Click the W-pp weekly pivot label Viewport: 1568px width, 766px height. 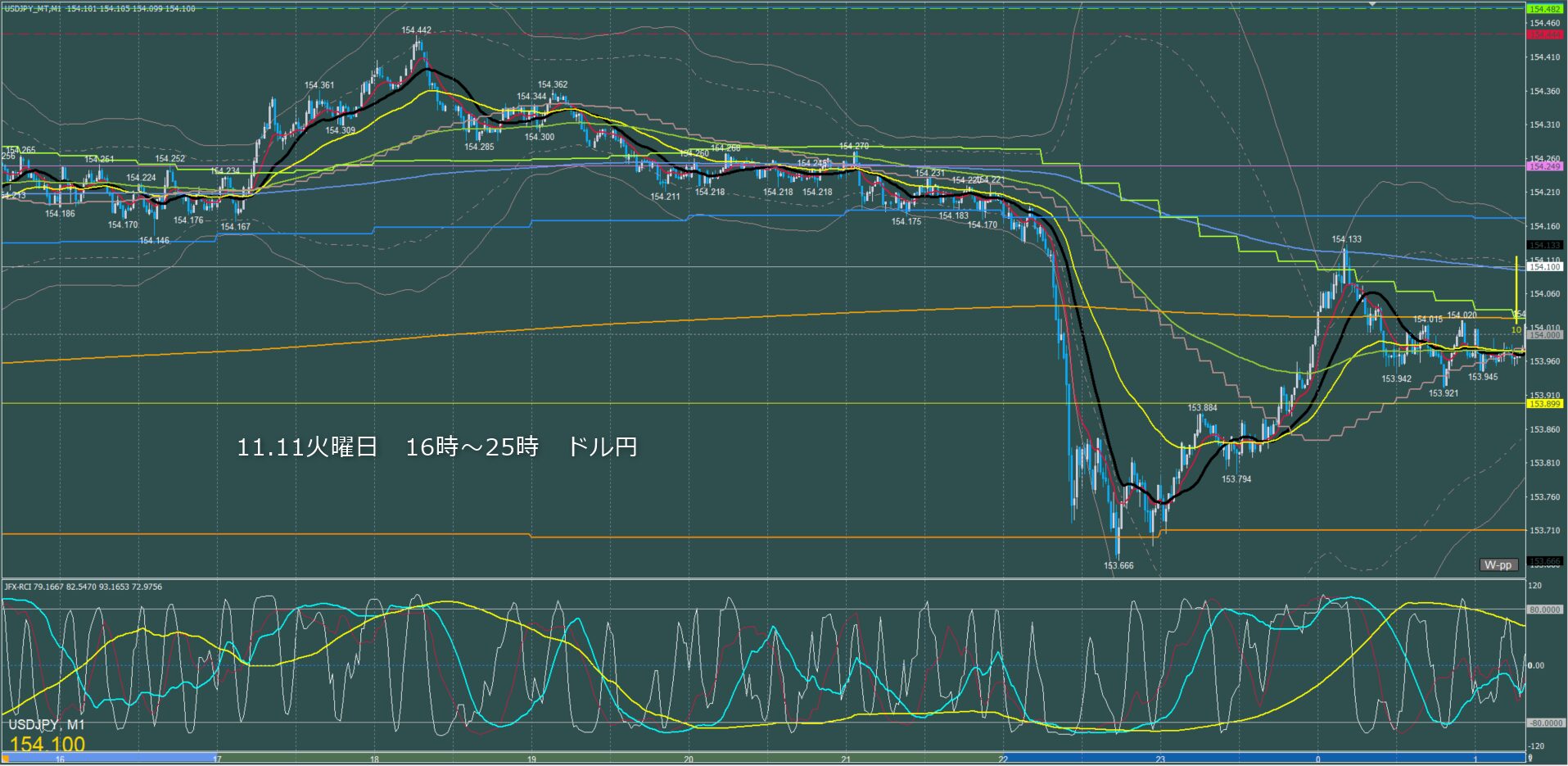(1498, 564)
